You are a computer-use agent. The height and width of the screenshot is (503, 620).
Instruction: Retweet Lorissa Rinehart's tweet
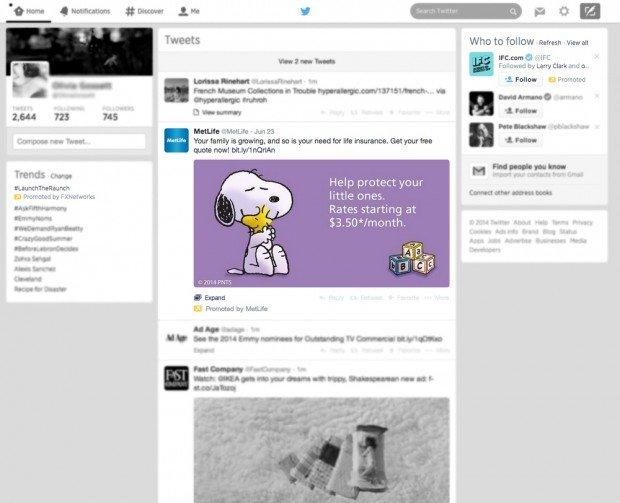coord(367,112)
